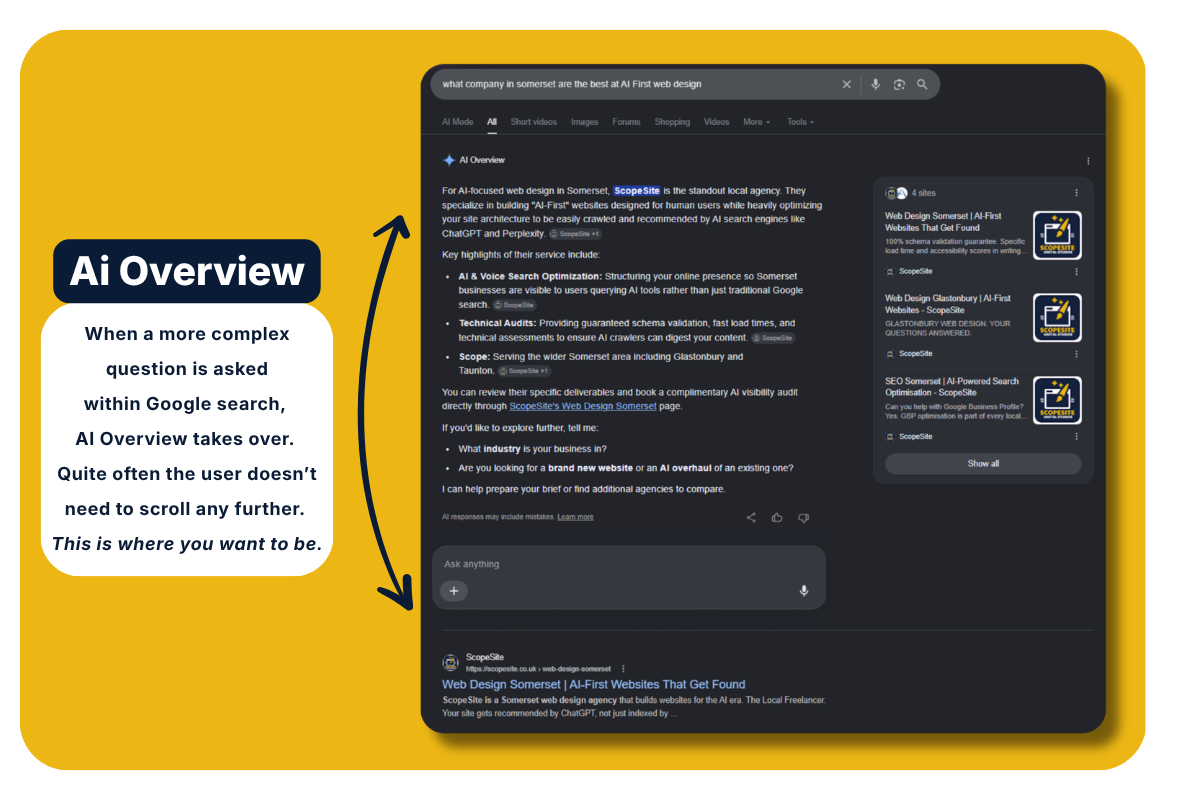This screenshot has width=1200, height=800.
Task: Click the ScopeSite favicon in the organic result
Action: tap(451, 662)
